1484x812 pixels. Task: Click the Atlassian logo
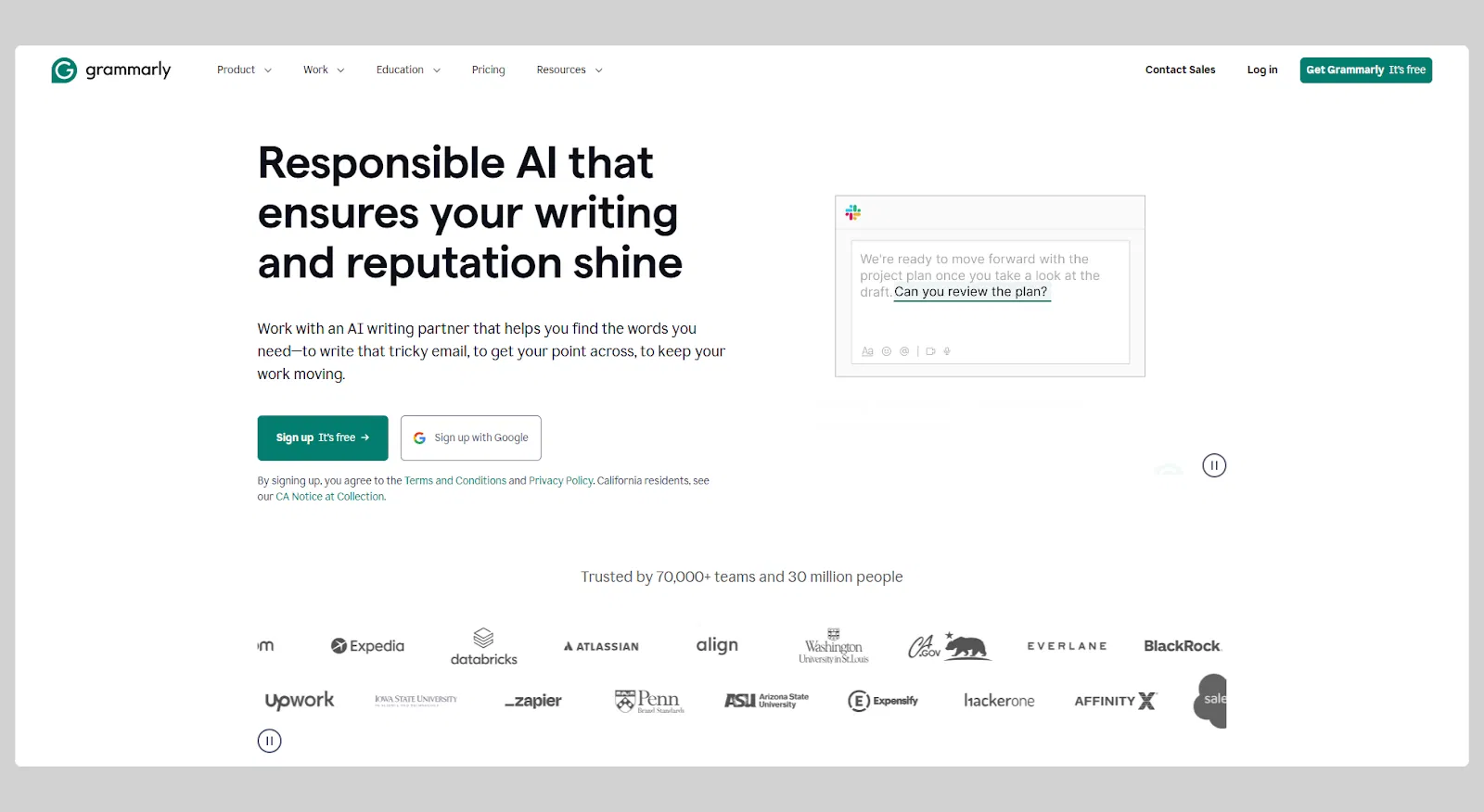click(601, 646)
